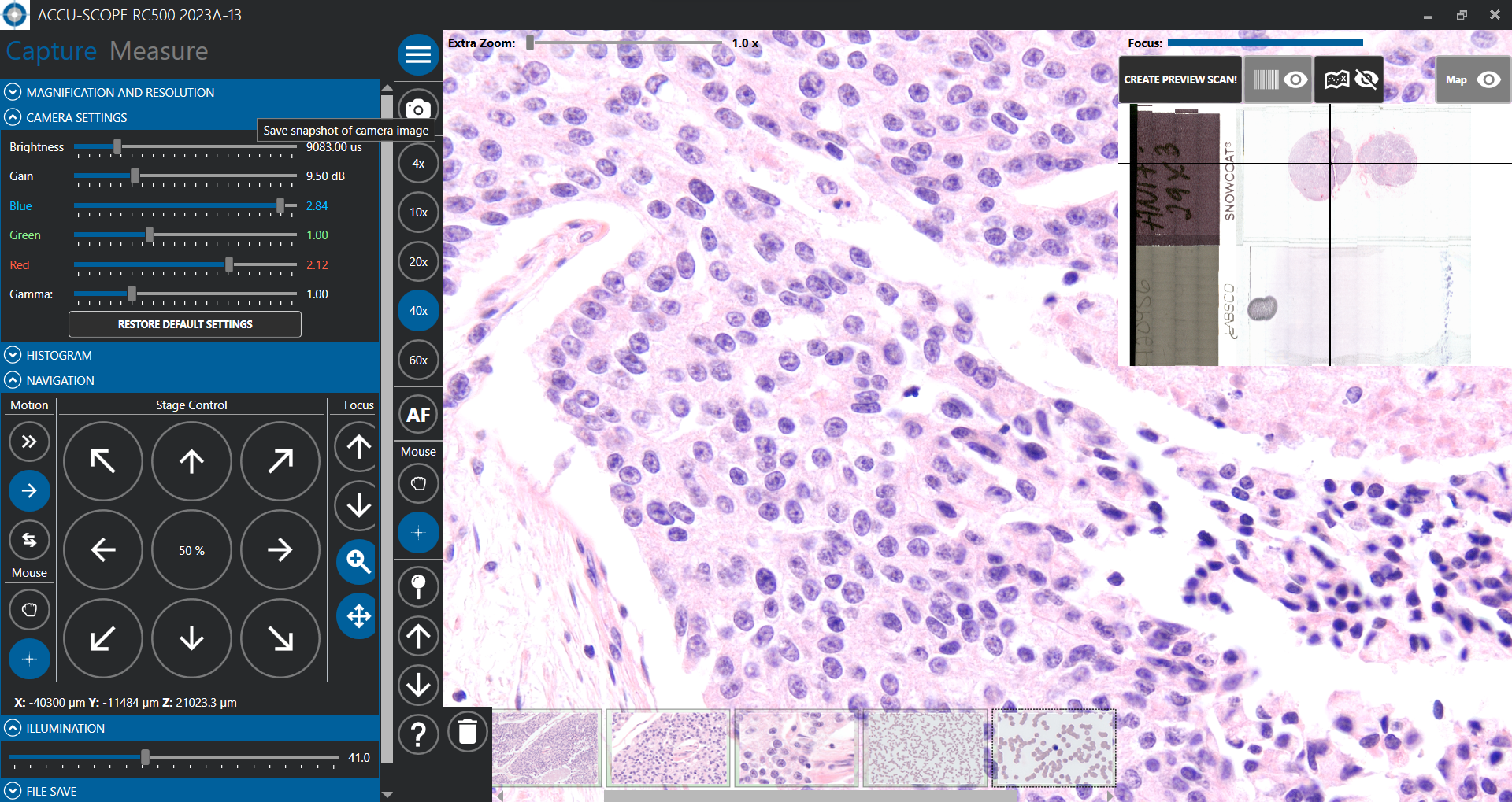Move stage right in Stage Control

(x=280, y=549)
